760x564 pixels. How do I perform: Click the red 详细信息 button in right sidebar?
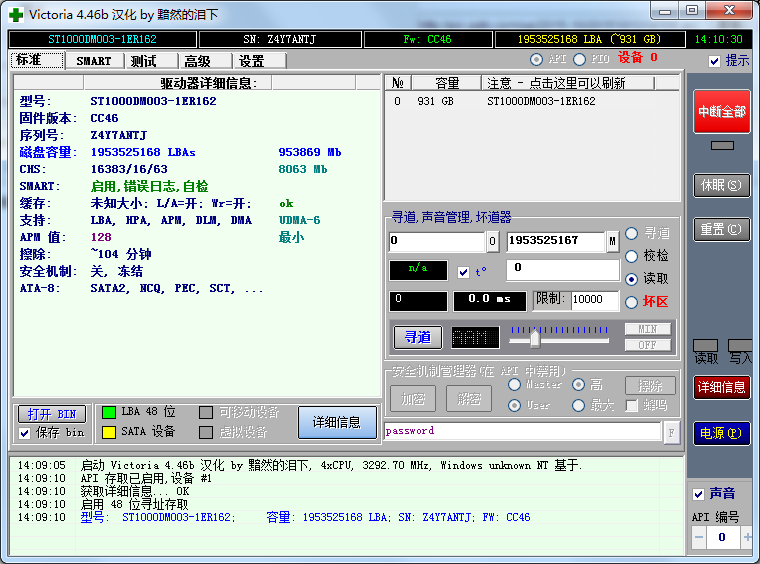722,387
